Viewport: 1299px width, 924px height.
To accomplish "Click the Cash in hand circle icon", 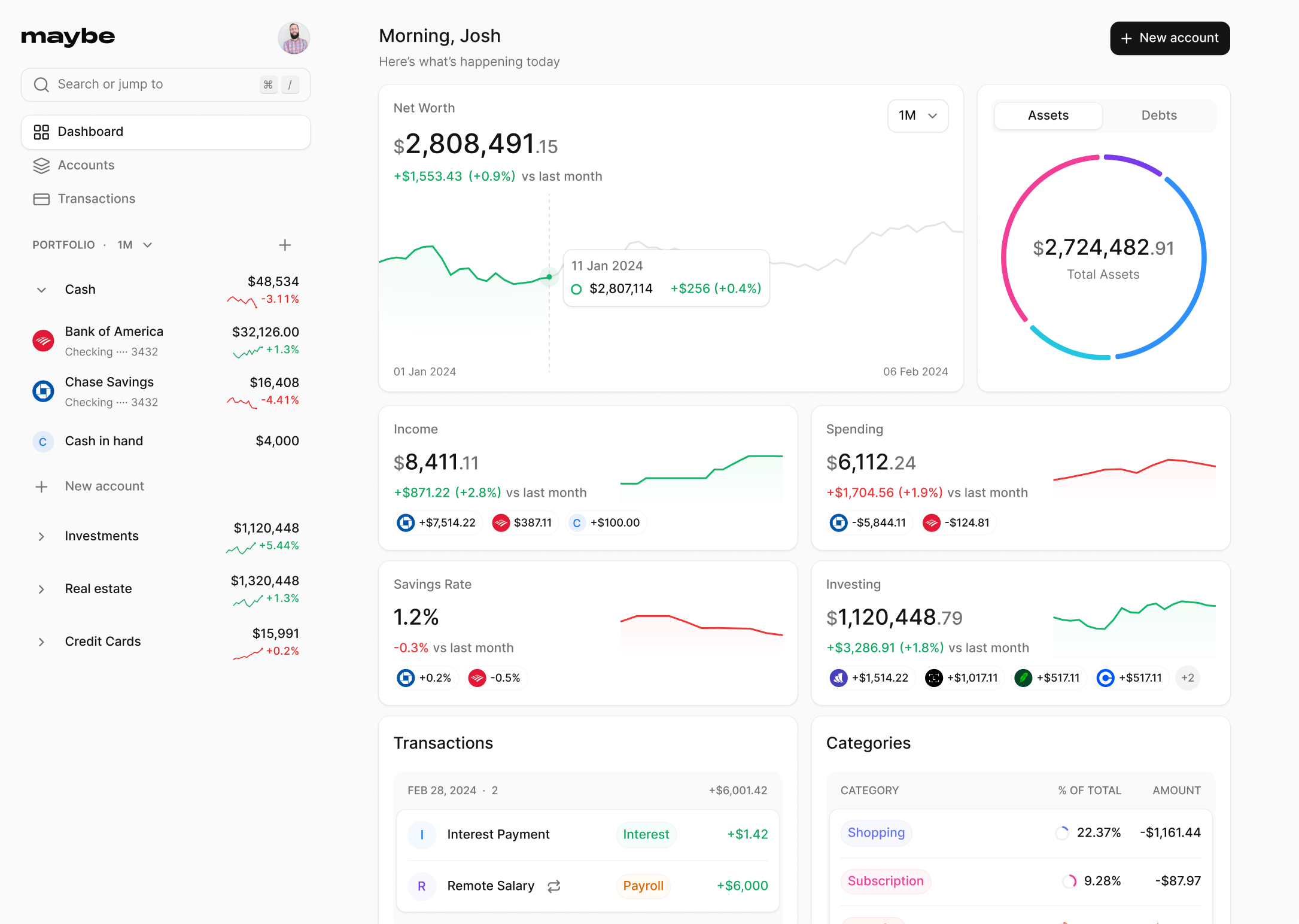I will pos(43,442).
